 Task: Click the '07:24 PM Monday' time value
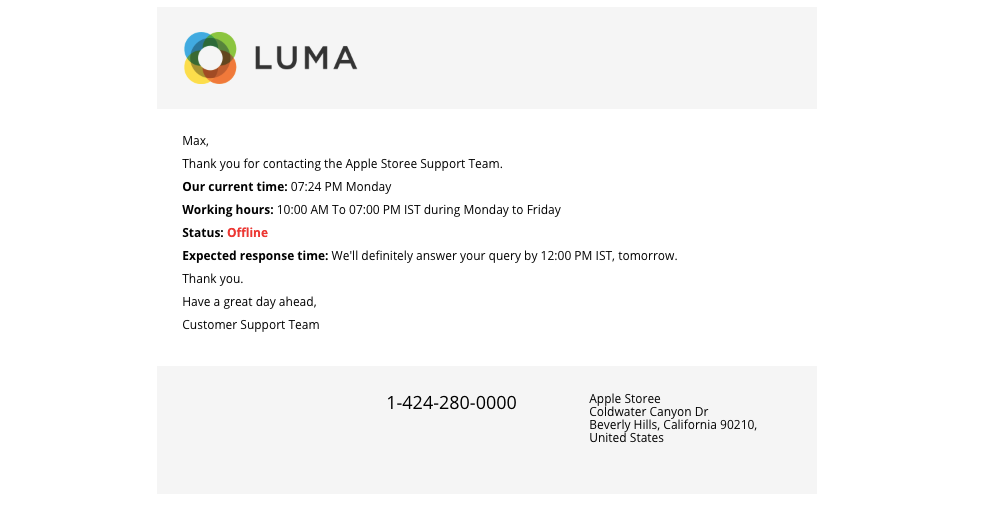341,187
